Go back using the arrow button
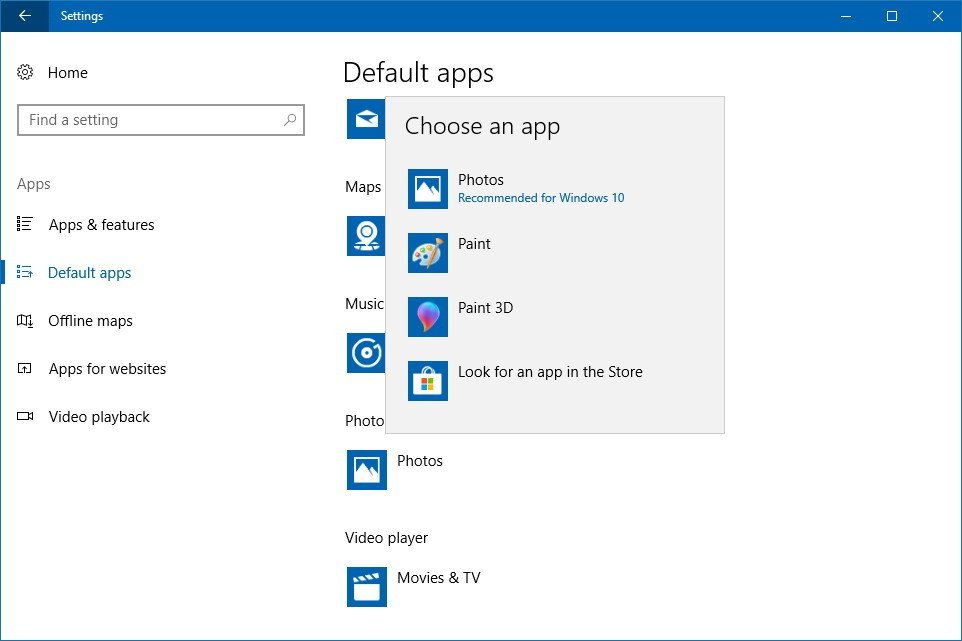The height and width of the screenshot is (641, 962). (x=24, y=16)
